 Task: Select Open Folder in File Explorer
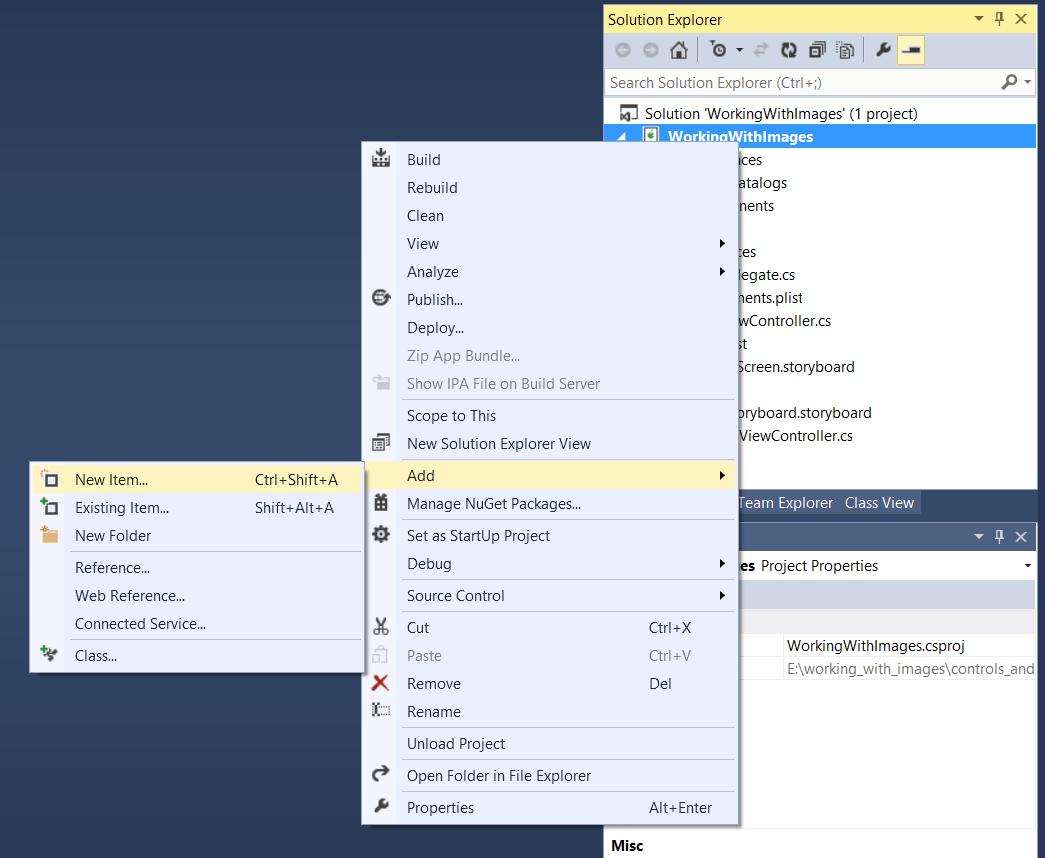click(x=498, y=776)
